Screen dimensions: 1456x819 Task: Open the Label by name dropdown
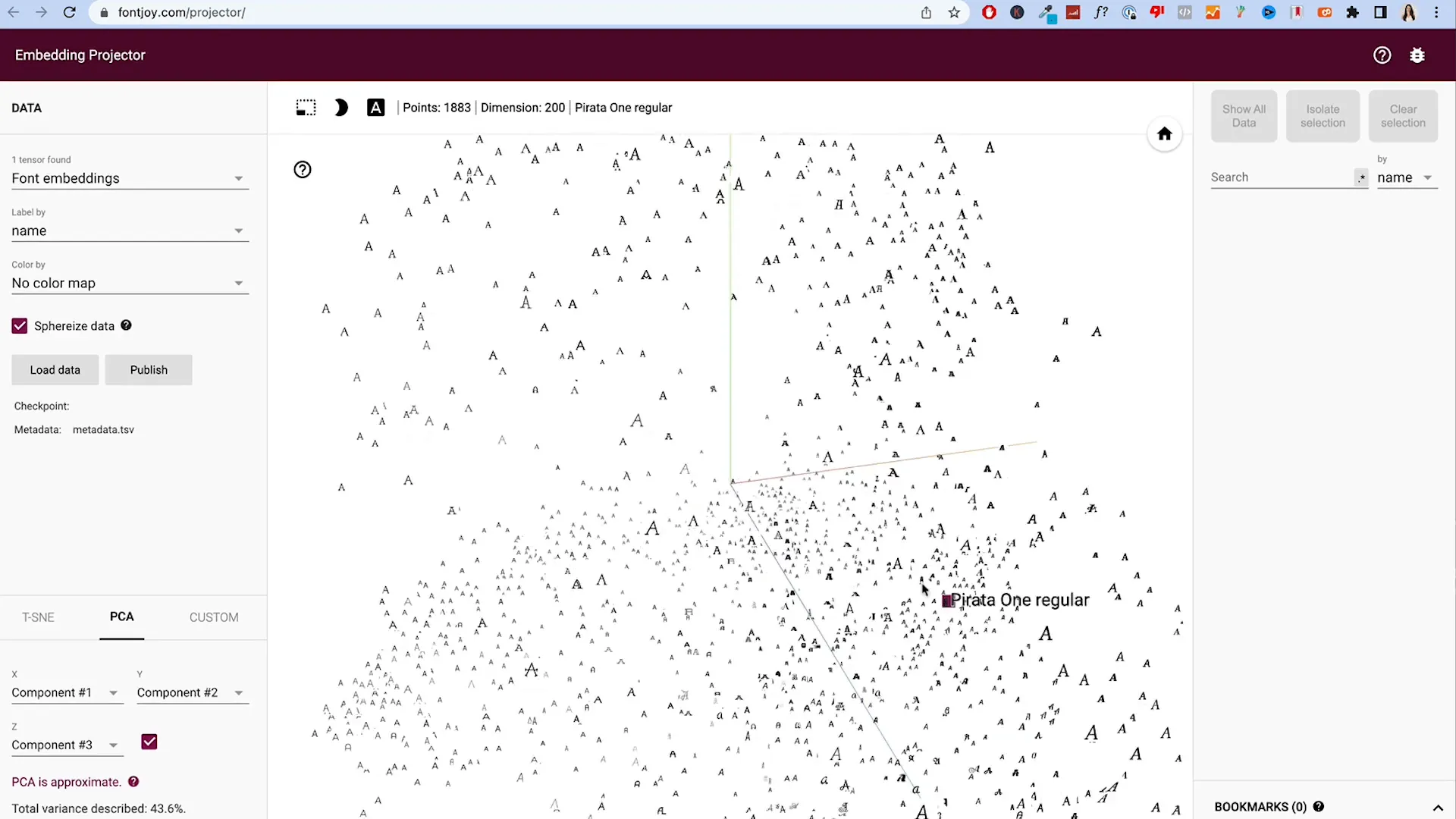tap(130, 231)
